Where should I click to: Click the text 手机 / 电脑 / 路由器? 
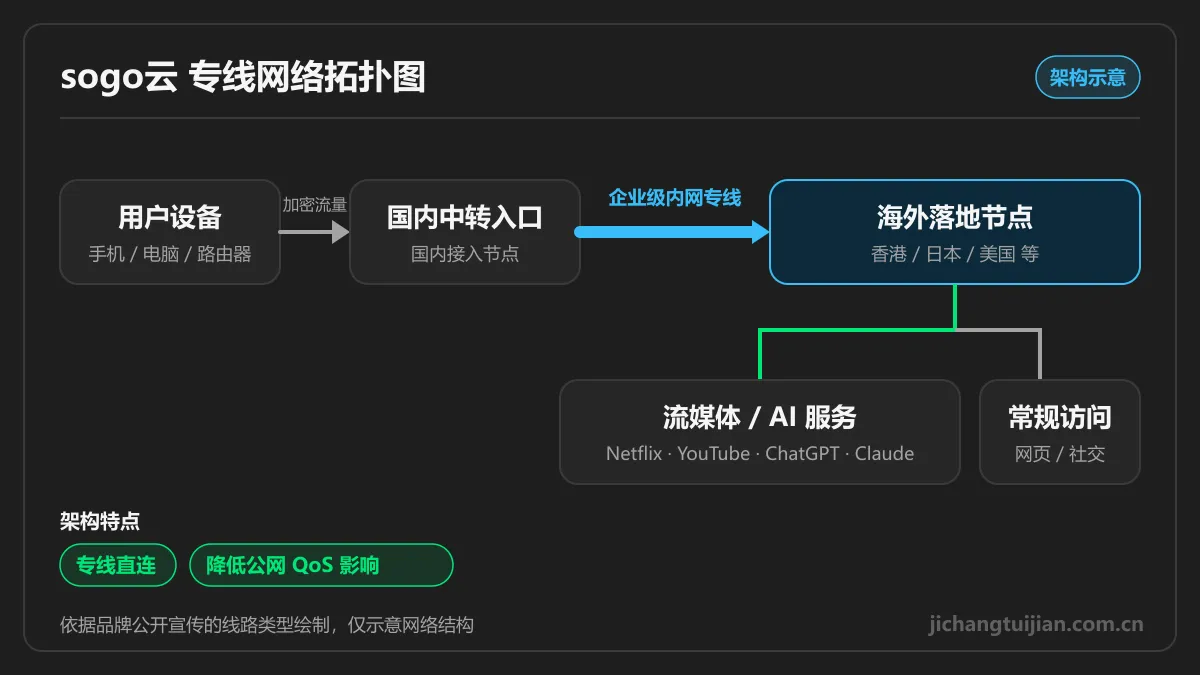[170, 254]
